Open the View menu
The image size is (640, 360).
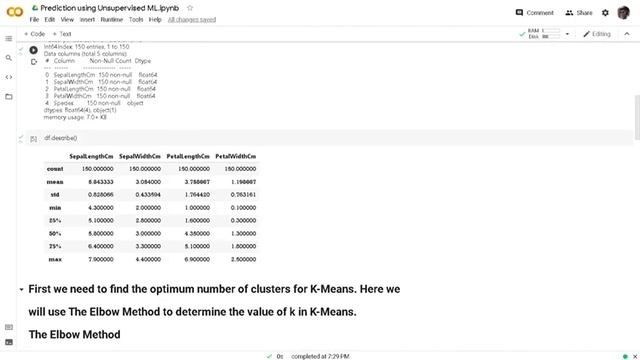(x=67, y=20)
